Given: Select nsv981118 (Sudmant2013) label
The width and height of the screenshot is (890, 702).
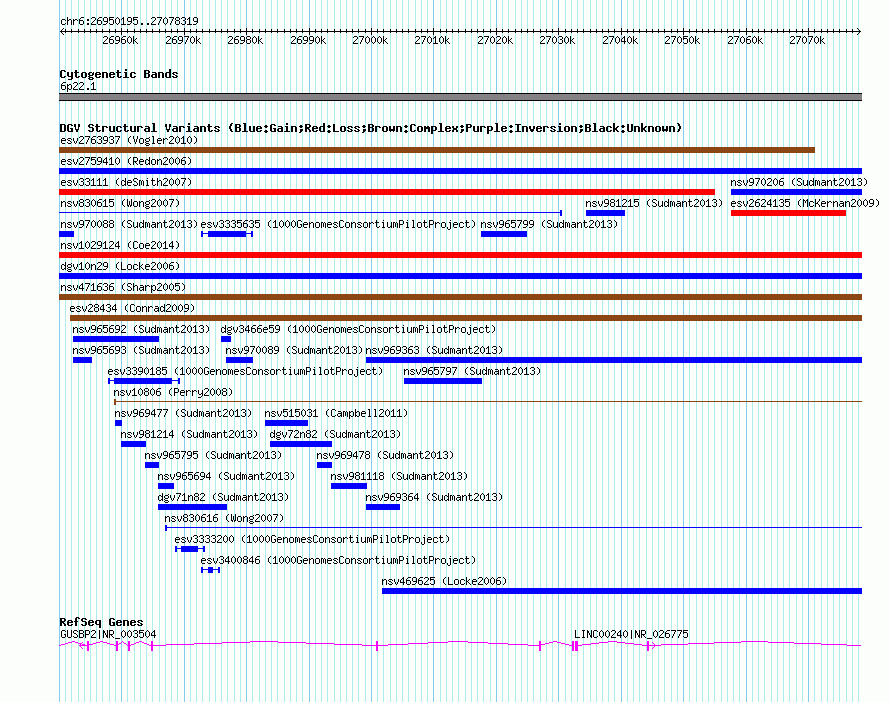Looking at the screenshot, I should [x=399, y=476].
